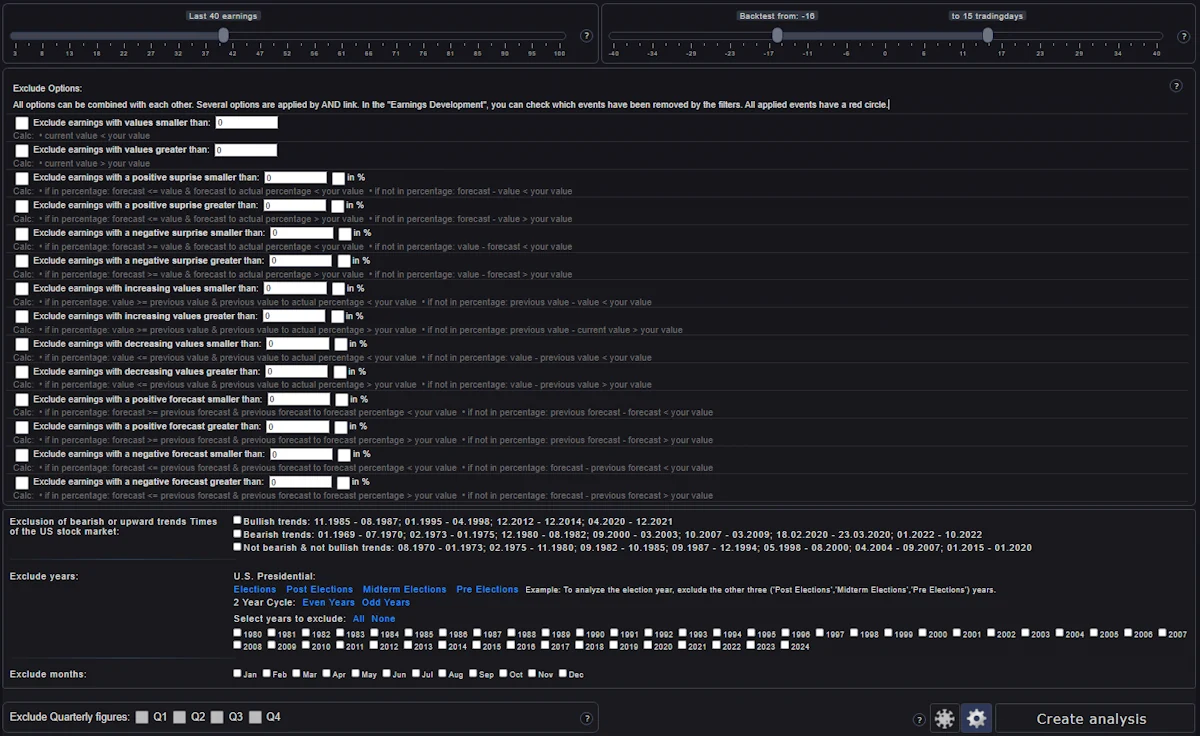The width and height of the screenshot is (1200, 736).
Task: Click the help icon left of the spiky gear
Action: pyautogui.click(x=919, y=719)
